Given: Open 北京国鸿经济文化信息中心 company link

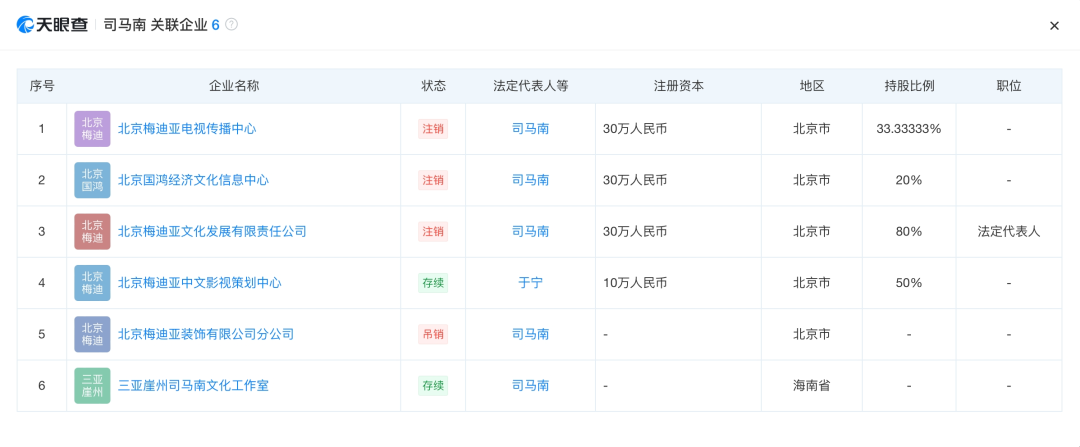Looking at the screenshot, I should tap(194, 180).
